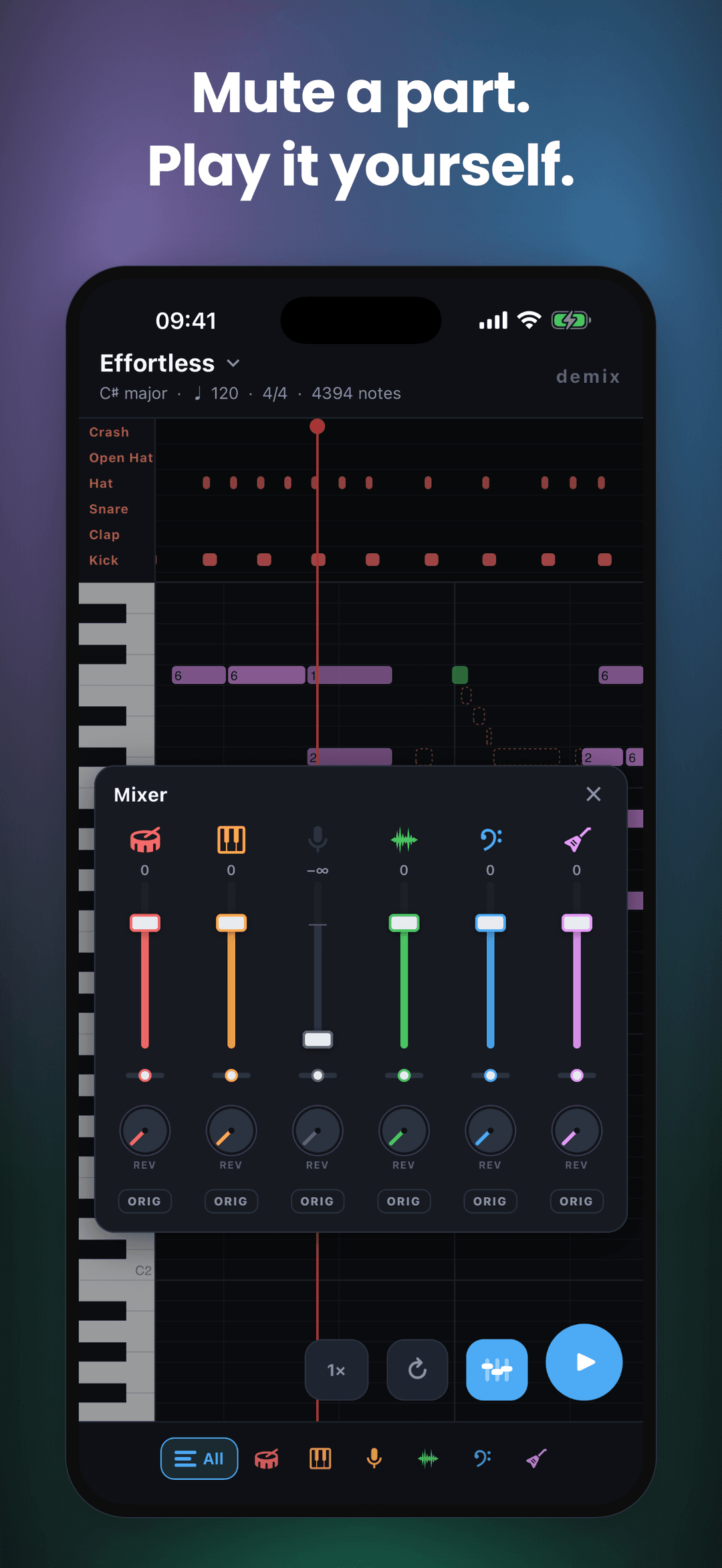Adjust the blue bass volume fader
Viewport: 722px width, 1568px height.
(x=491, y=923)
